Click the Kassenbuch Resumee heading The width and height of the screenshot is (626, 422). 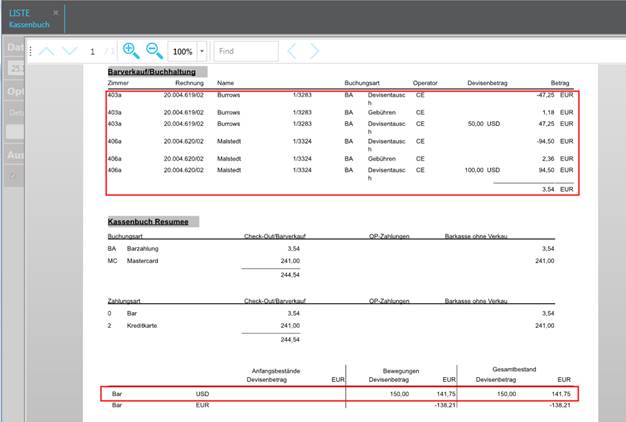[154, 221]
